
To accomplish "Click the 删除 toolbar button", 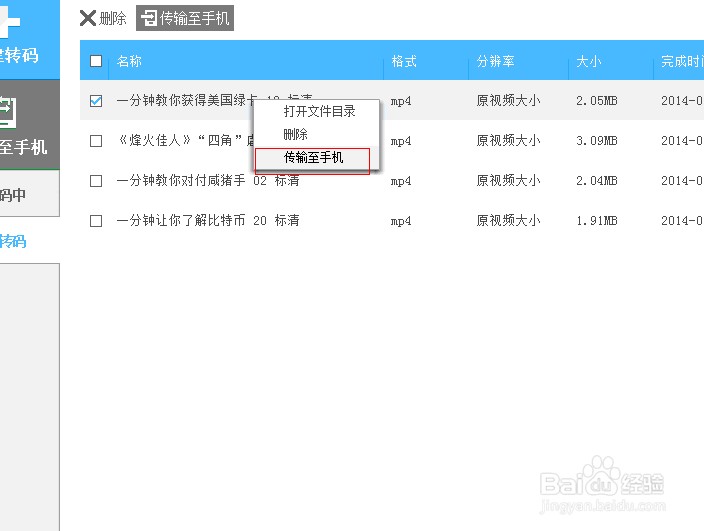I will (103, 18).
